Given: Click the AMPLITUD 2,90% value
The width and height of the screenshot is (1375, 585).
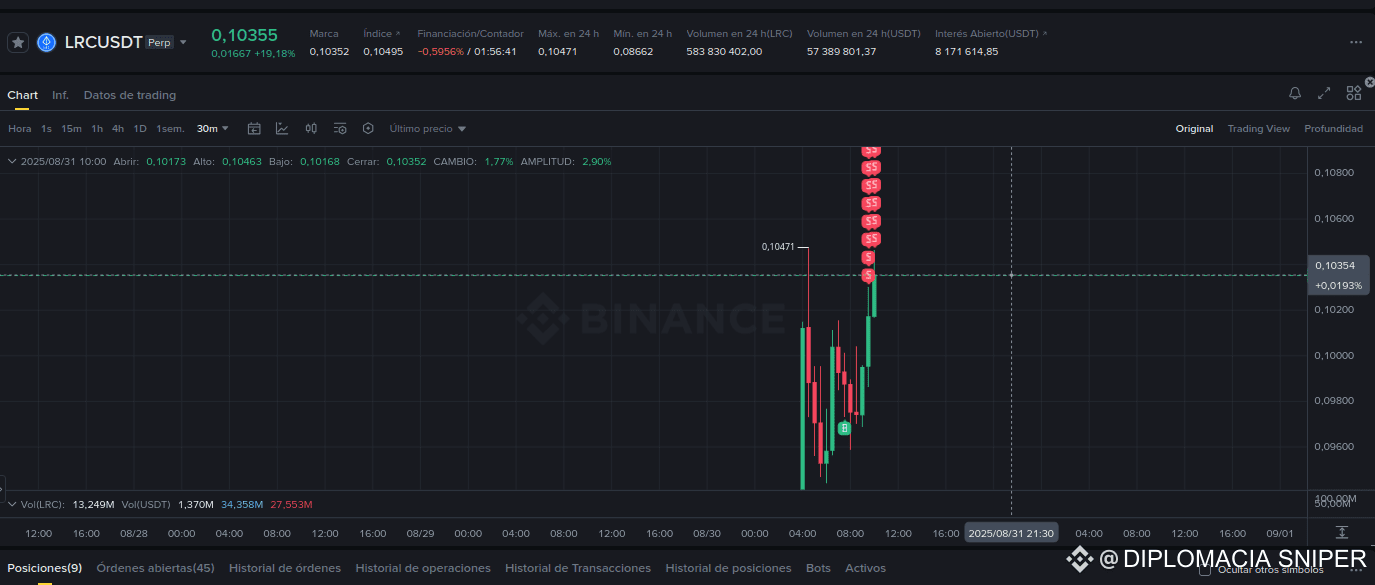Looking at the screenshot, I should (x=597, y=161).
